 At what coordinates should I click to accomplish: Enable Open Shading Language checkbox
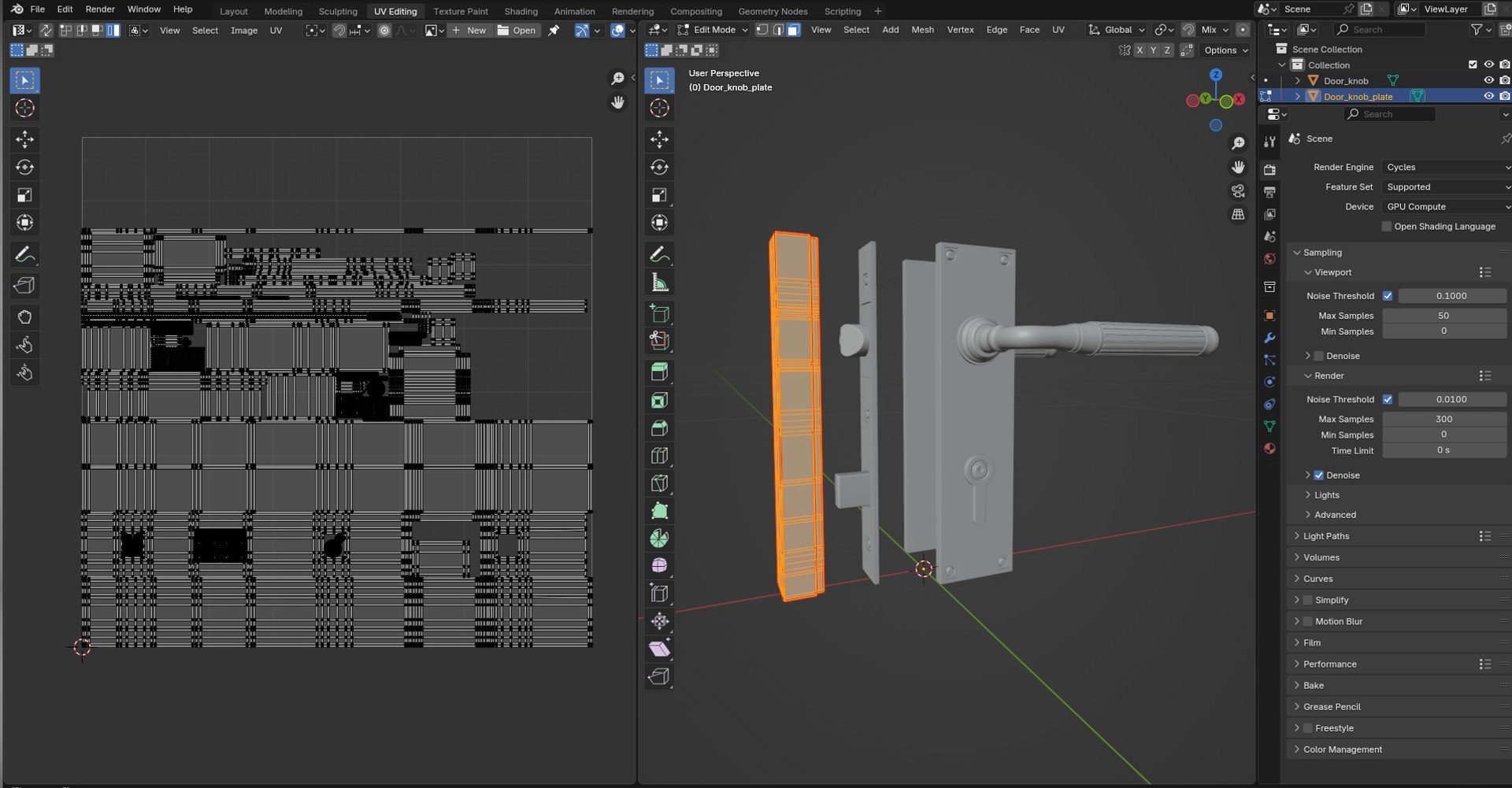(1387, 227)
